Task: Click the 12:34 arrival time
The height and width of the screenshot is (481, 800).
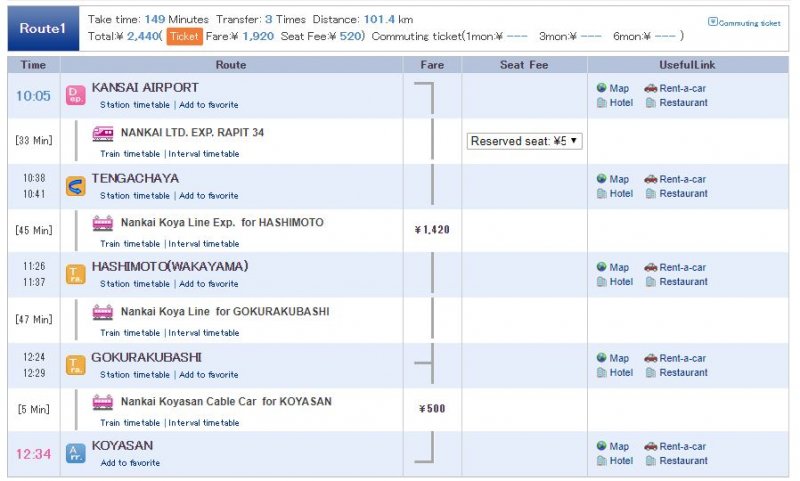Action: point(33,454)
